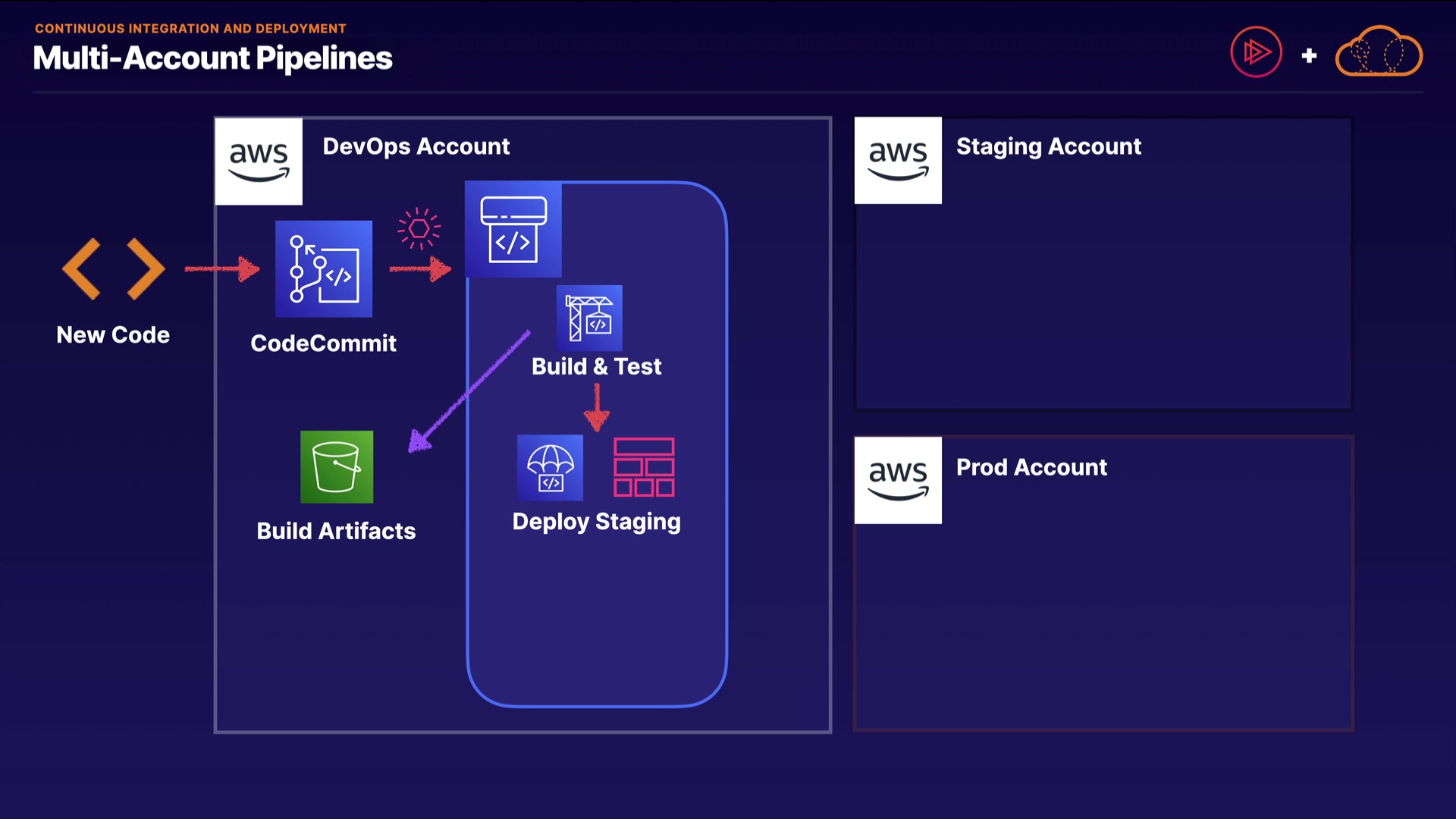Click the DevOps Account AWS logo
Viewport: 1456px width, 819px height.
tap(259, 161)
